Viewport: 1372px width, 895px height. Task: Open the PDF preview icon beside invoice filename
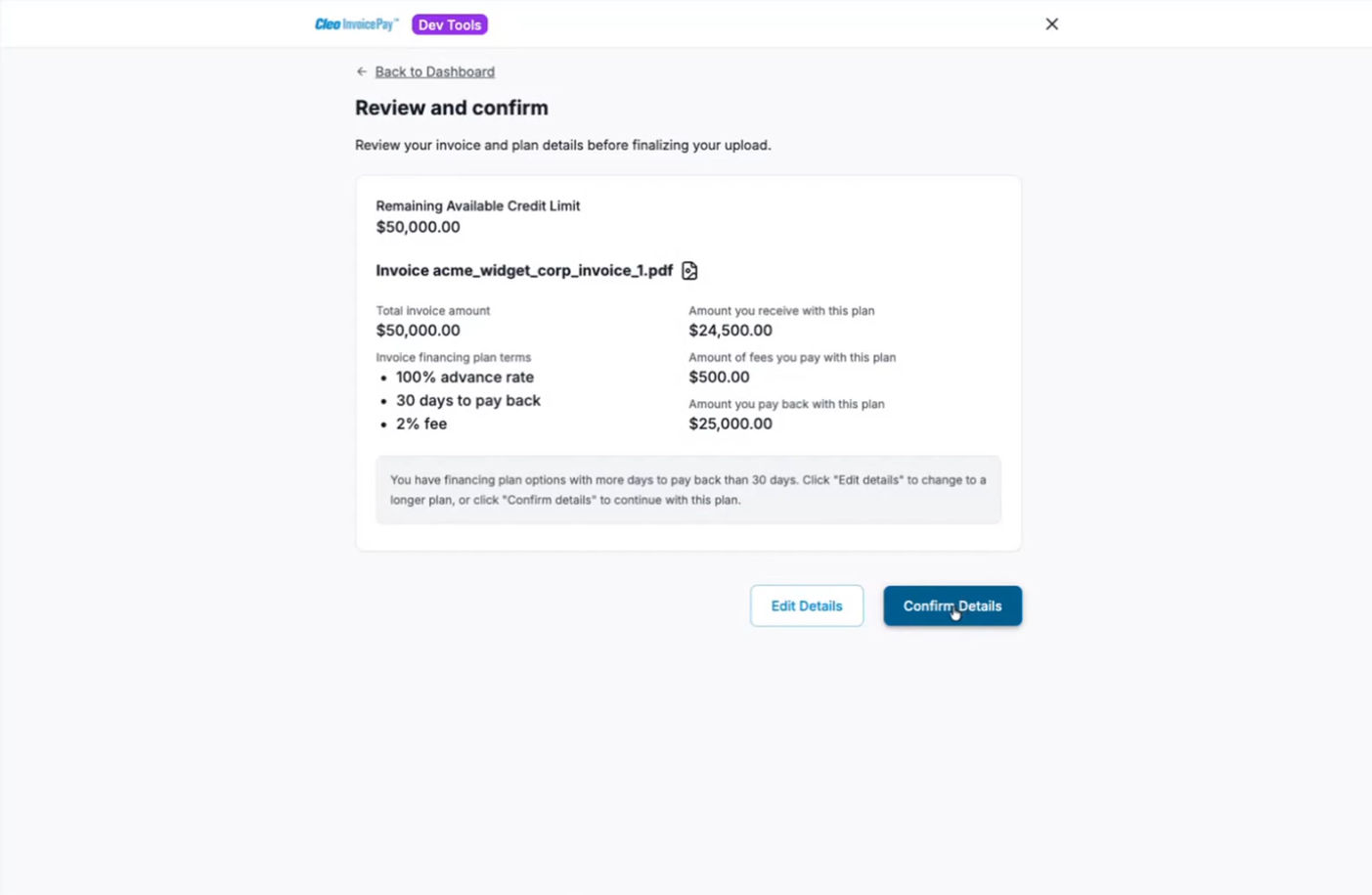click(689, 270)
